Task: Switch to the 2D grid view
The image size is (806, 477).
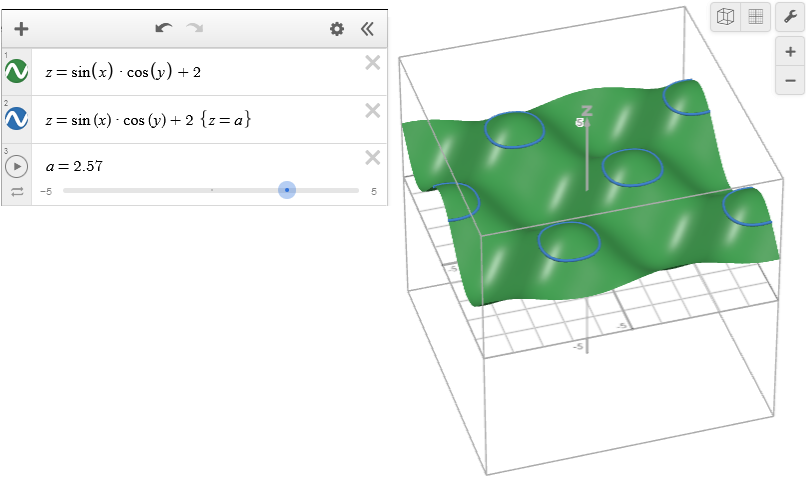Action: tap(755, 17)
